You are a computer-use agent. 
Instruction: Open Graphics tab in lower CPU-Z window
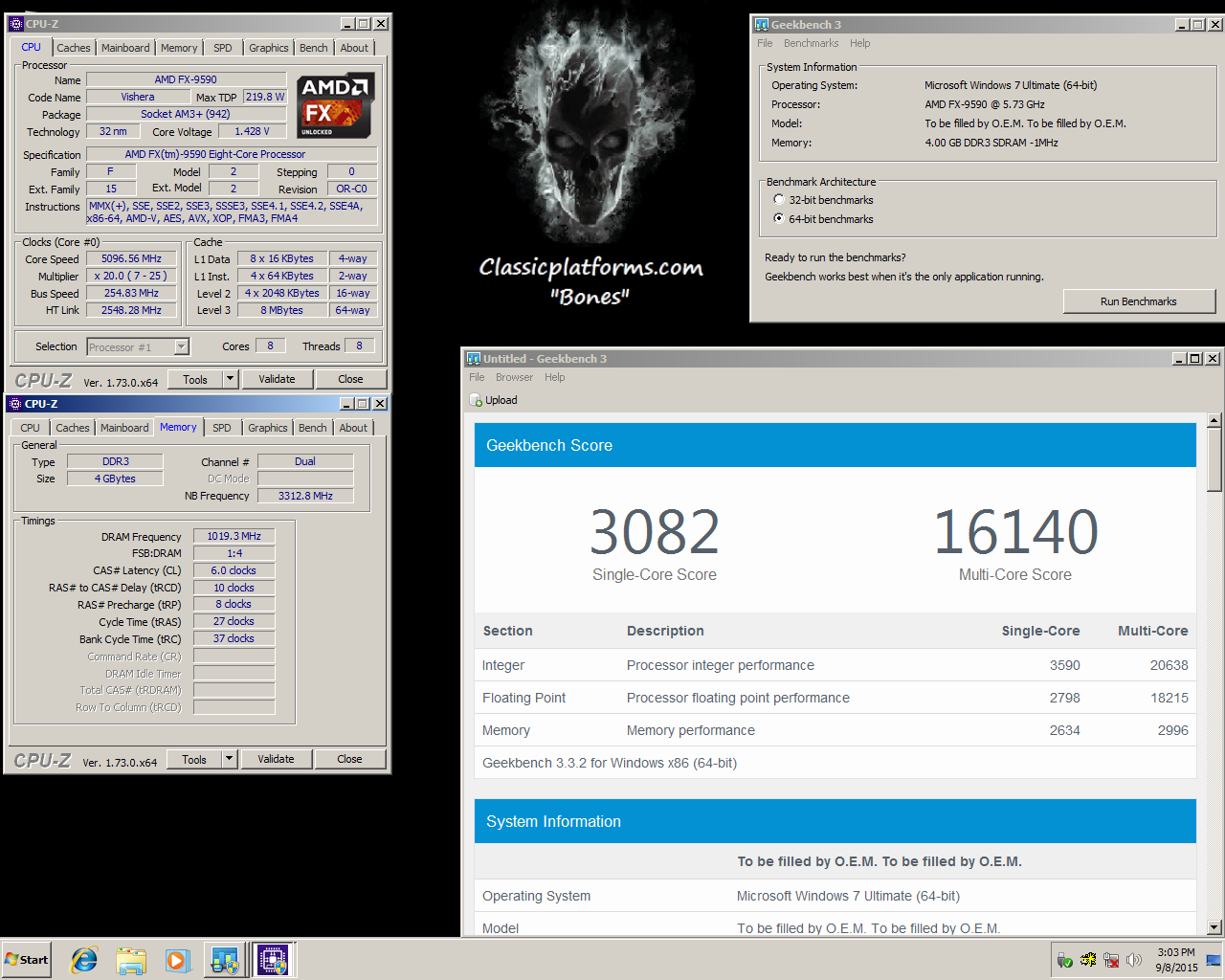(x=268, y=428)
